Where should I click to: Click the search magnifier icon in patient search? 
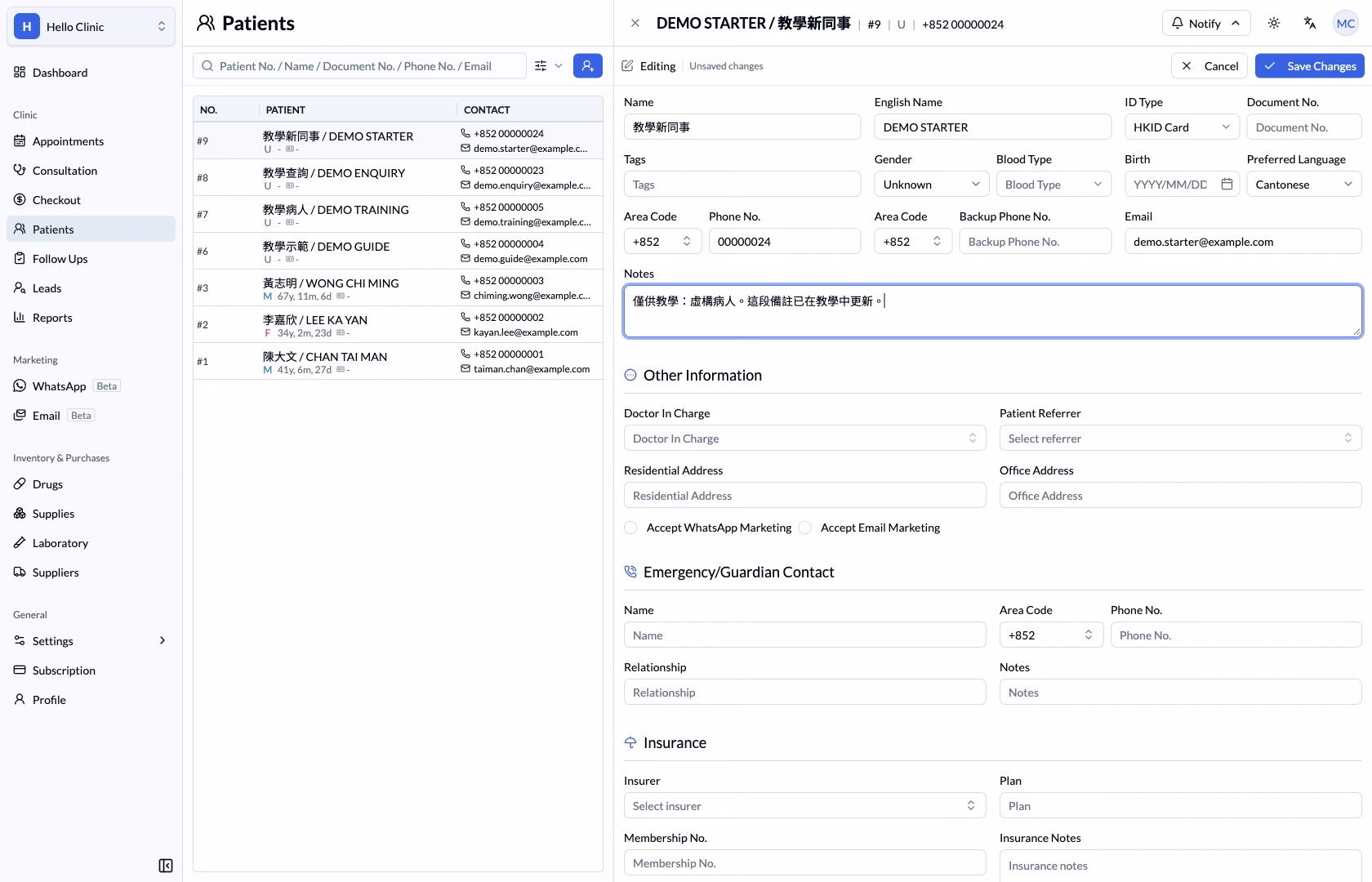(x=207, y=66)
